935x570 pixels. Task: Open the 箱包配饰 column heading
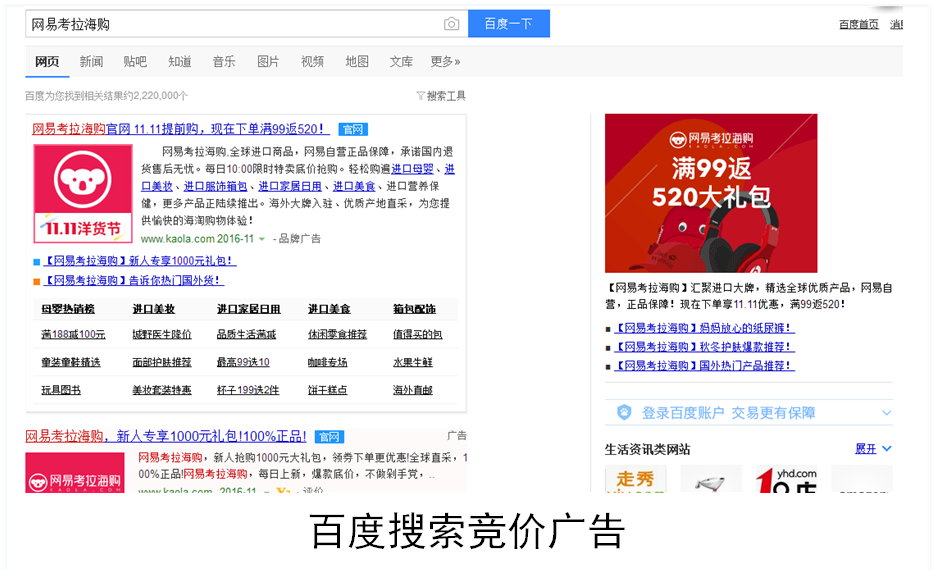point(414,309)
